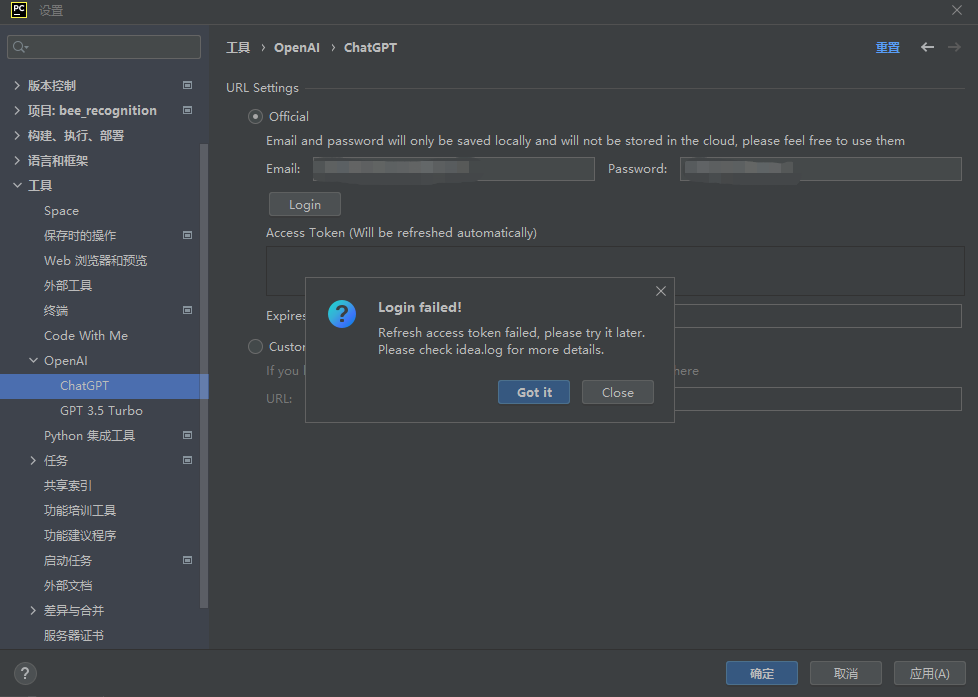The image size is (978, 697).
Task: Open 工具 in the breadcrumb path
Action: pyautogui.click(x=238, y=46)
